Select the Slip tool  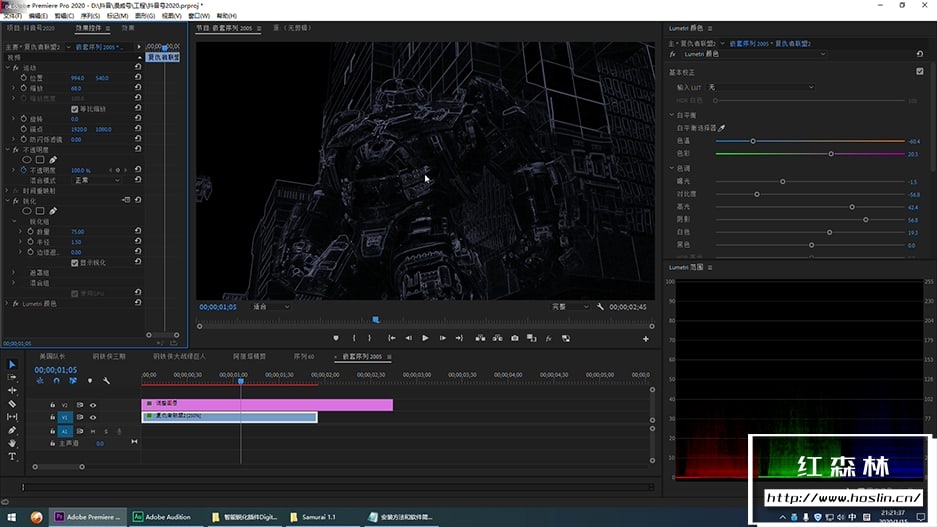[12, 417]
